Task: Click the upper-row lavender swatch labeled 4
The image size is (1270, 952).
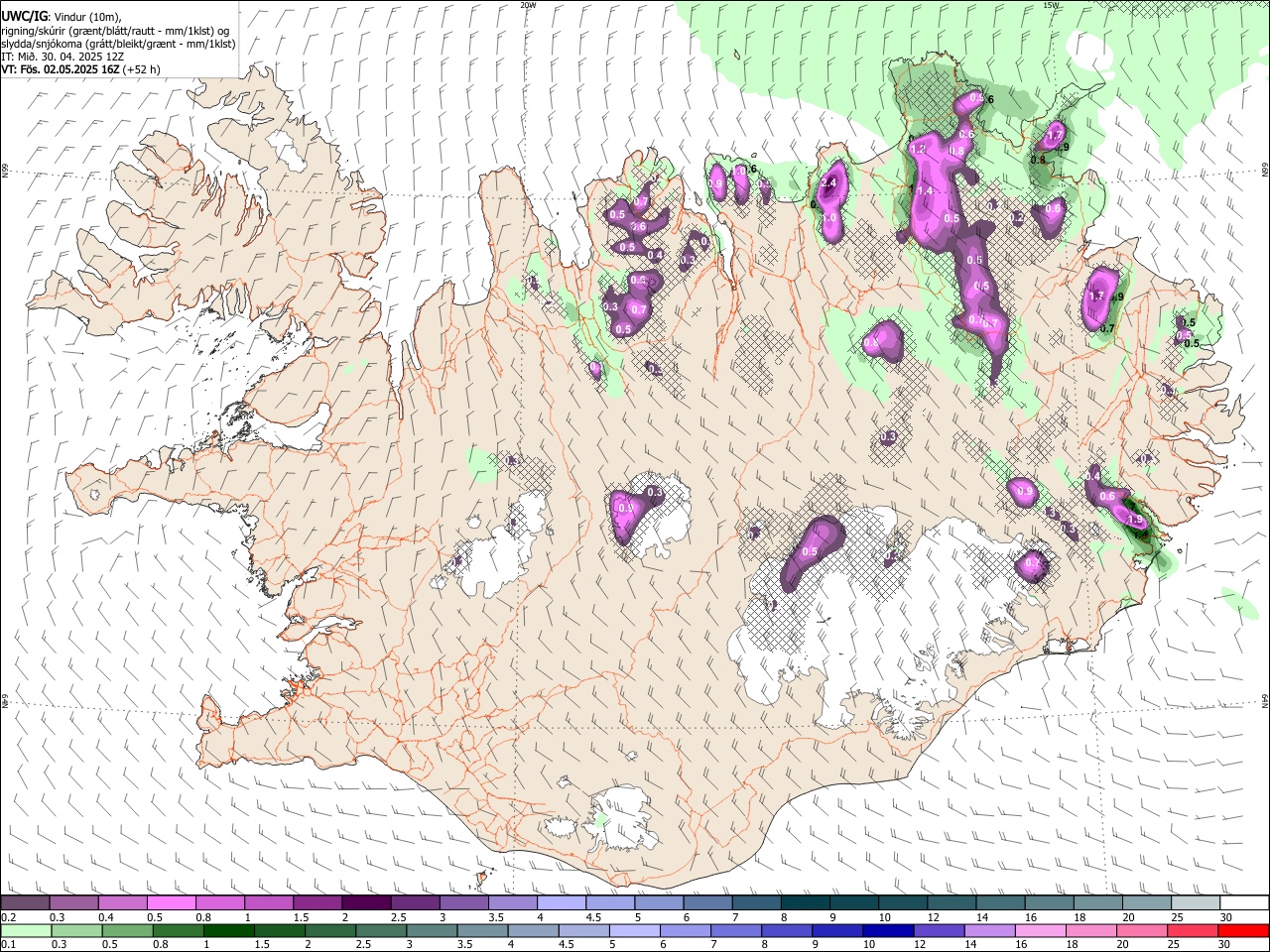Action: pos(562,902)
